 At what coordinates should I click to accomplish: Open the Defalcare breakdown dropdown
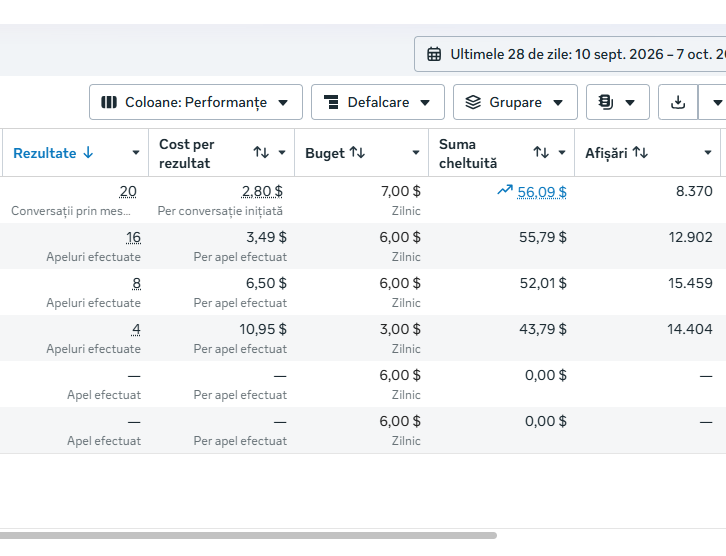[378, 102]
